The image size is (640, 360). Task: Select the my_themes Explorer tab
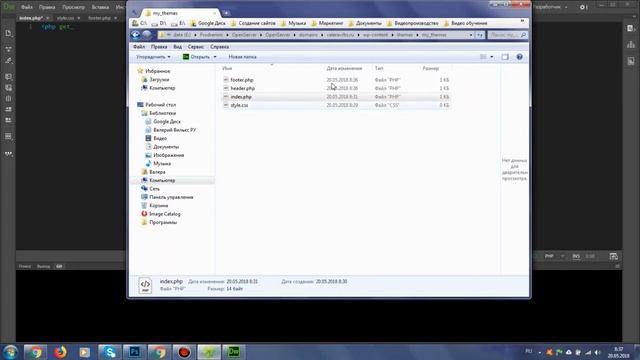pyautogui.click(x=179, y=13)
